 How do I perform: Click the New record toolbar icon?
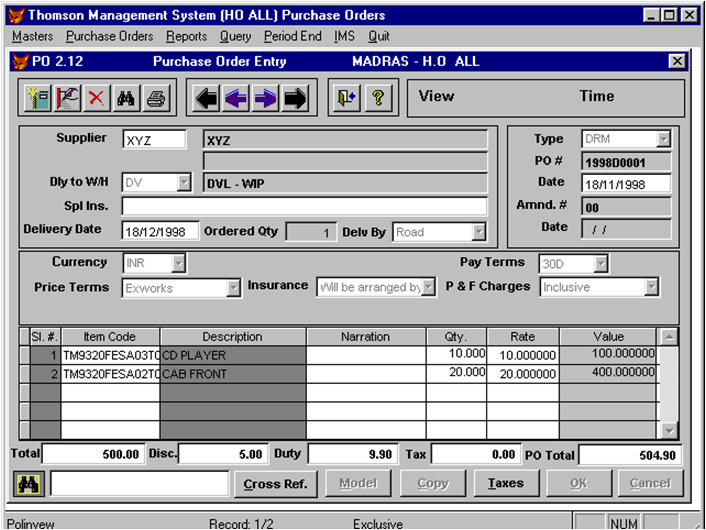pos(38,98)
